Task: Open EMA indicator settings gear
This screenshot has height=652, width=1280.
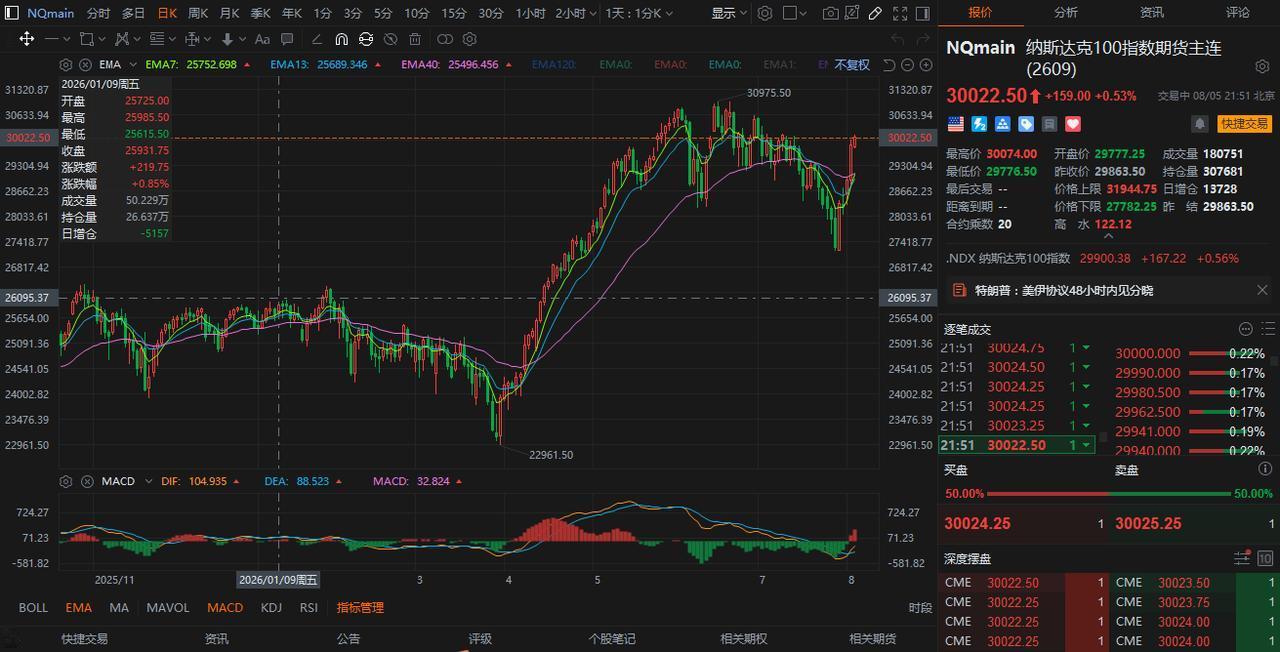Action: pyautogui.click(x=66, y=64)
